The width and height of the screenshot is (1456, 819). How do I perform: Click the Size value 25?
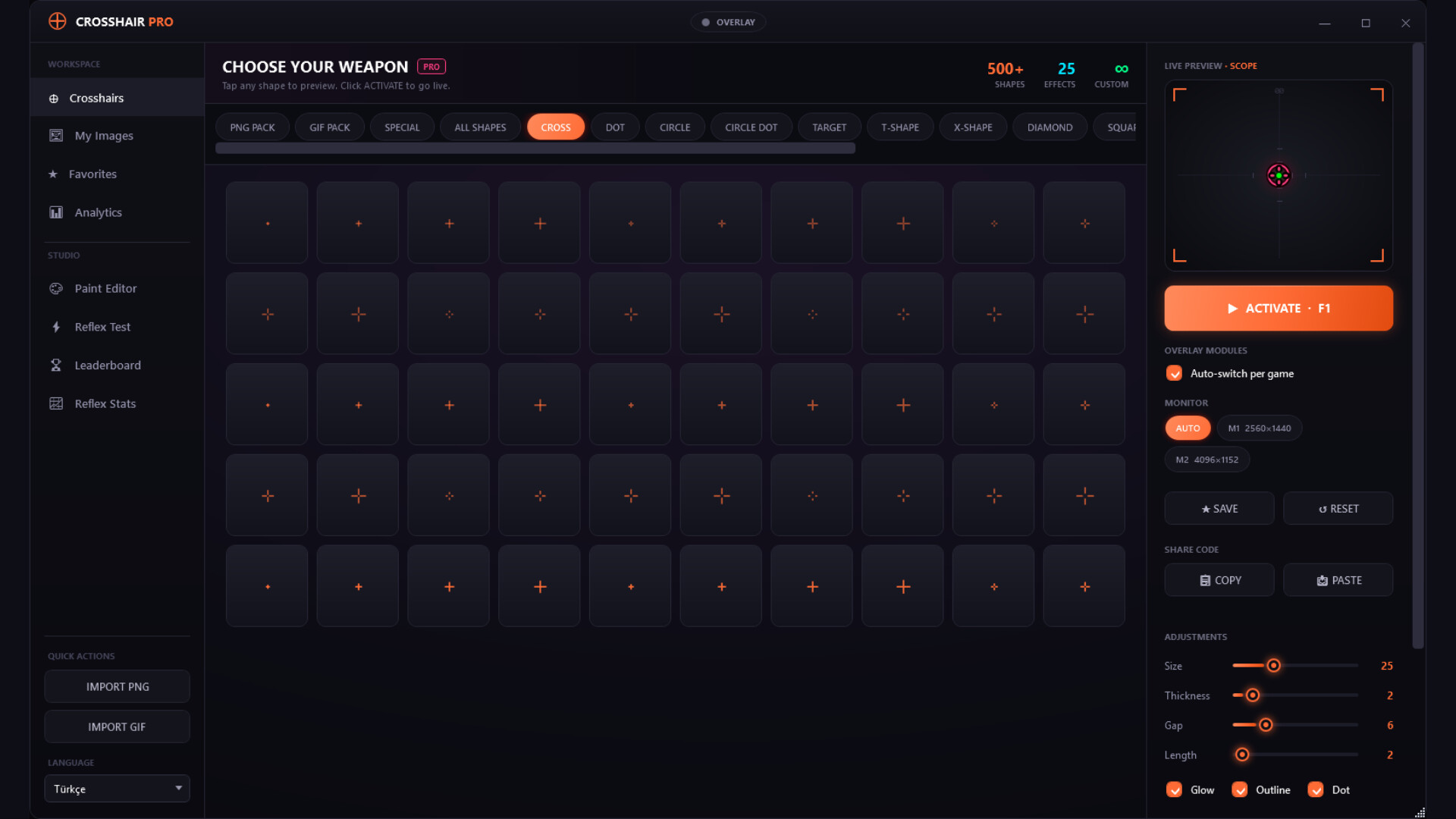(x=1386, y=666)
